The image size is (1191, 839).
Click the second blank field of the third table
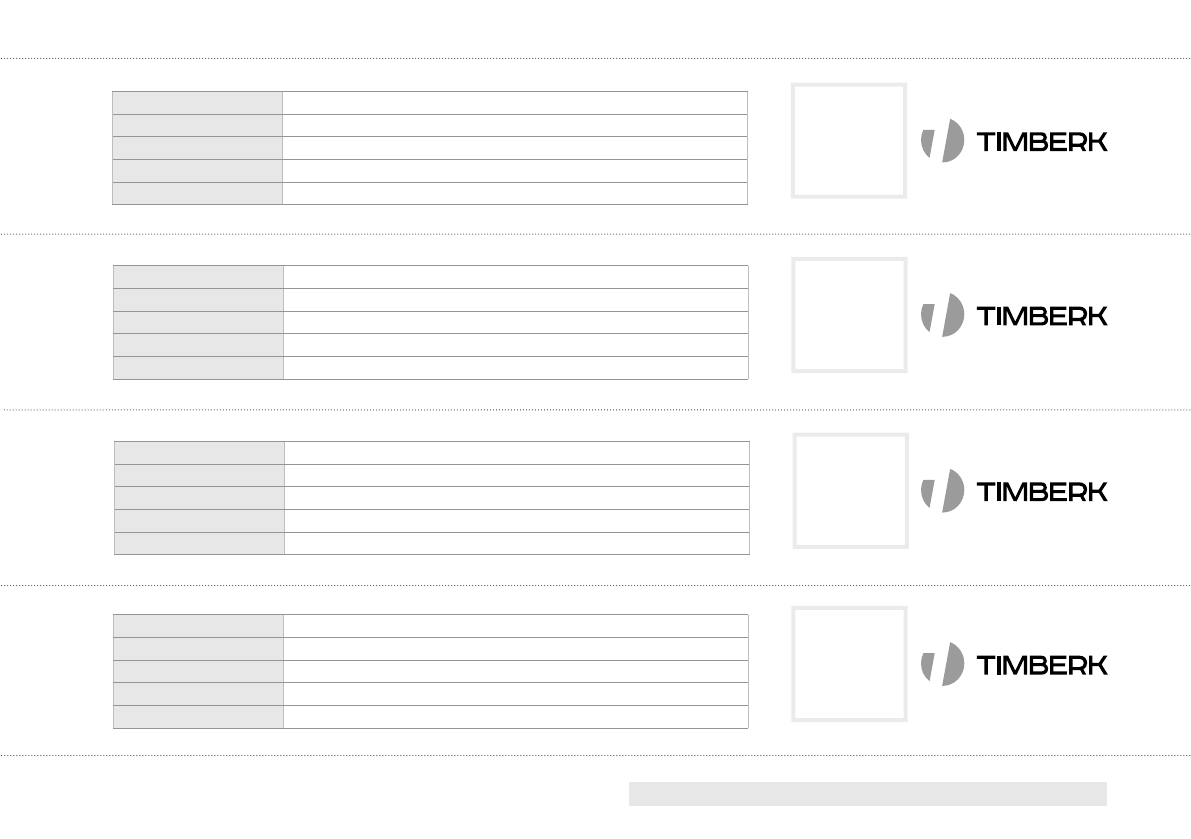coord(516,475)
